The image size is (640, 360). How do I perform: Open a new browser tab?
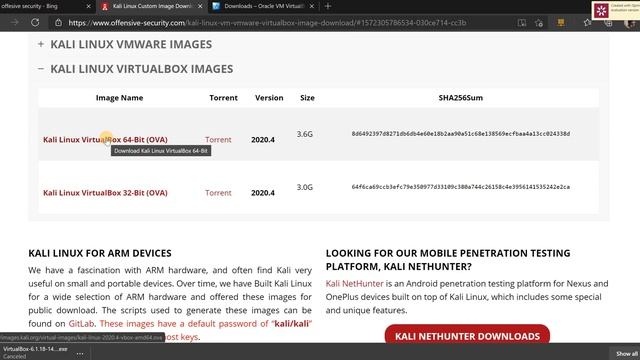coord(327,6)
